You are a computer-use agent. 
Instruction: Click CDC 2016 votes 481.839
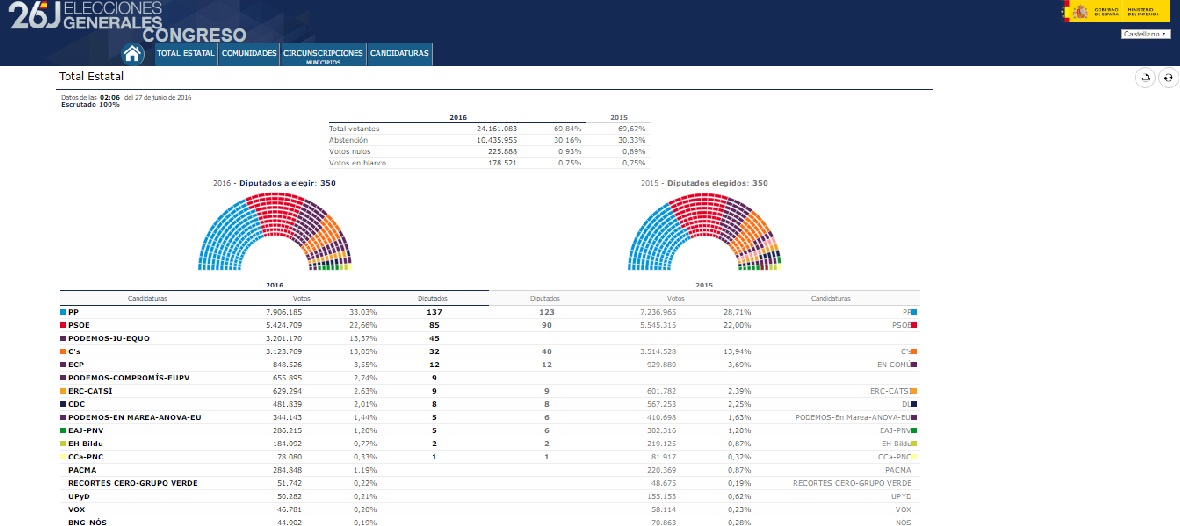tap(287, 404)
